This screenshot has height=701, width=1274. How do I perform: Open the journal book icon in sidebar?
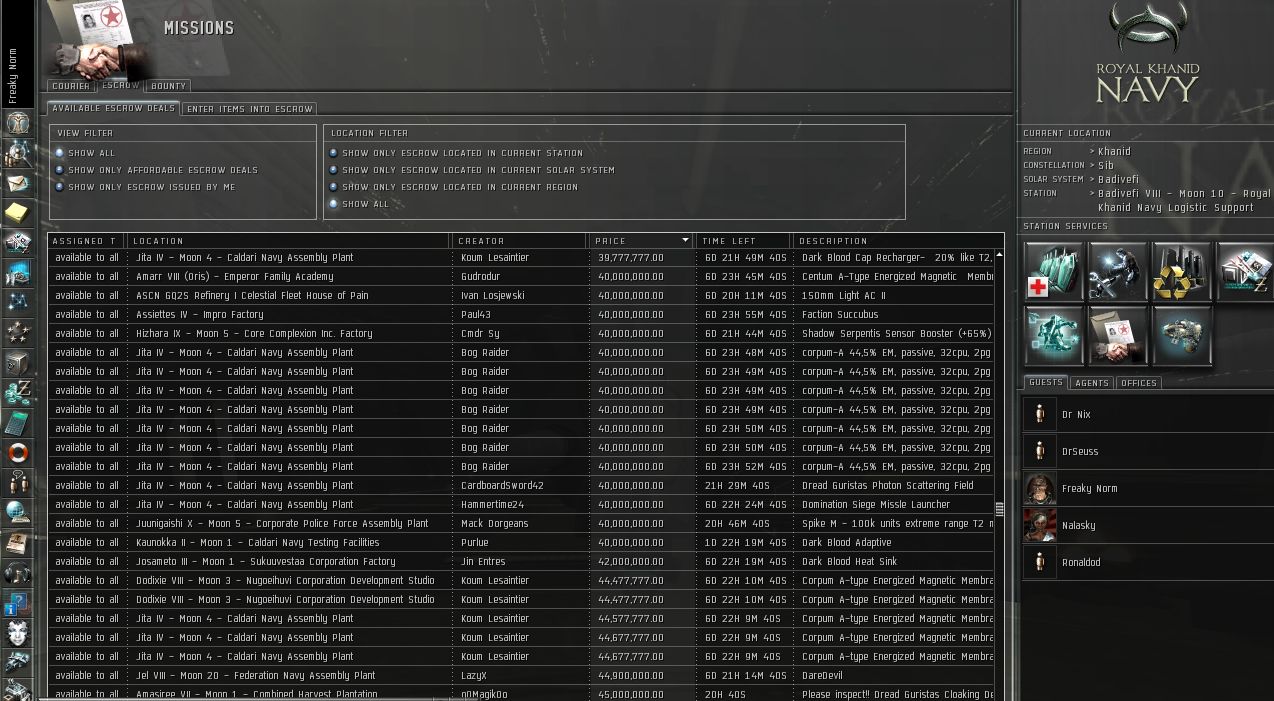tap(18, 543)
